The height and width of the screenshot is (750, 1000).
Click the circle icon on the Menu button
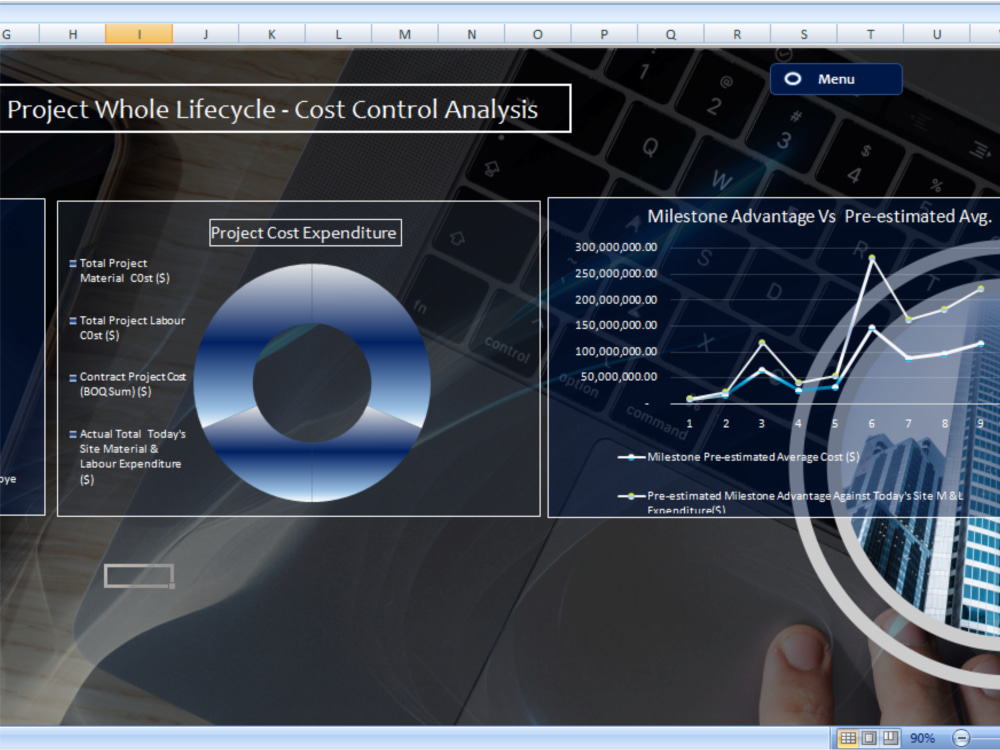click(793, 79)
